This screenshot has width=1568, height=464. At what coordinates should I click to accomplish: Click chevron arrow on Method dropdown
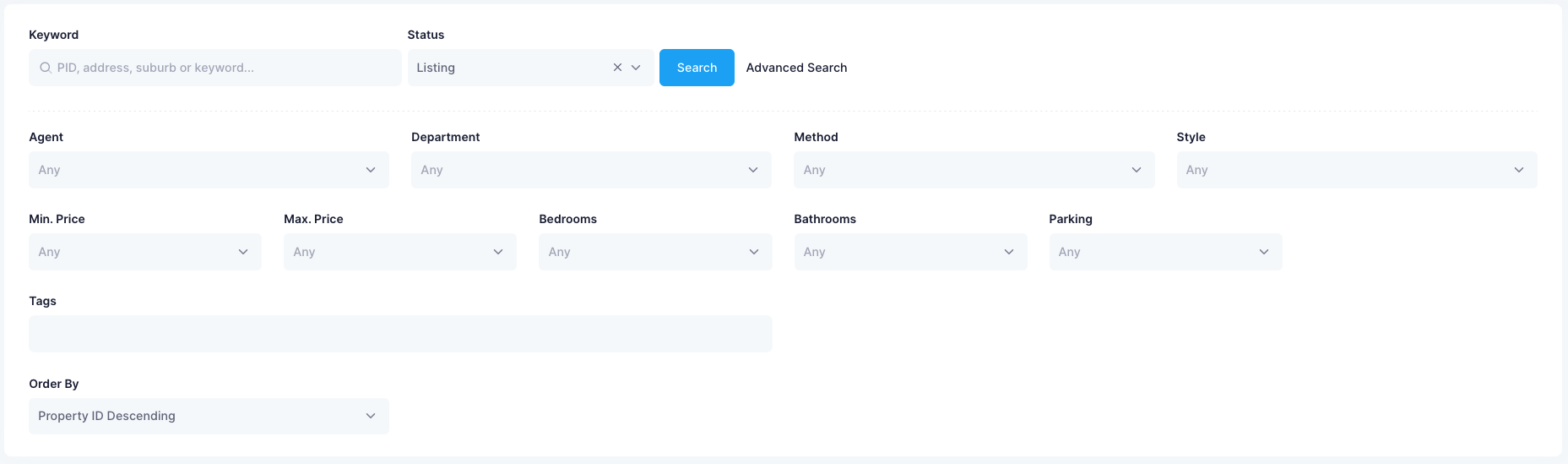coord(1137,170)
